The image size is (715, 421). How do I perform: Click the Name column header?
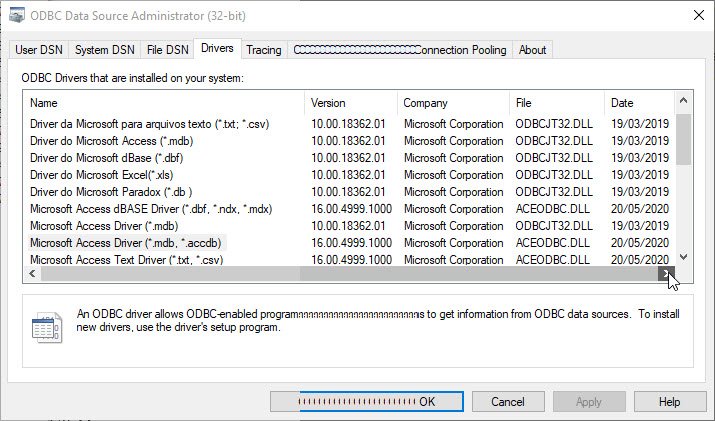pos(163,103)
